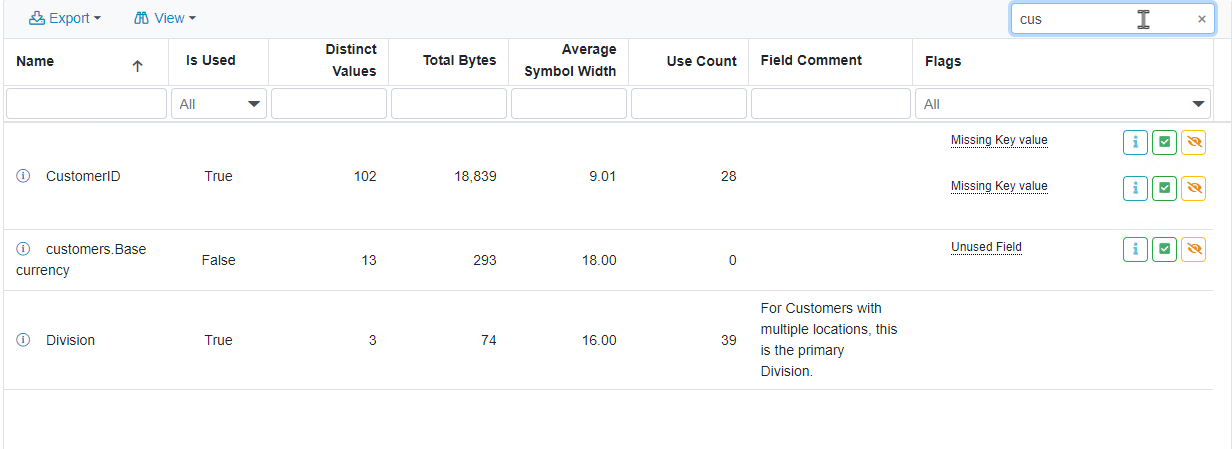This screenshot has height=449, width=1232.
Task: Toggle green checkmark on second Missing Key value flag
Action: (x=1164, y=188)
